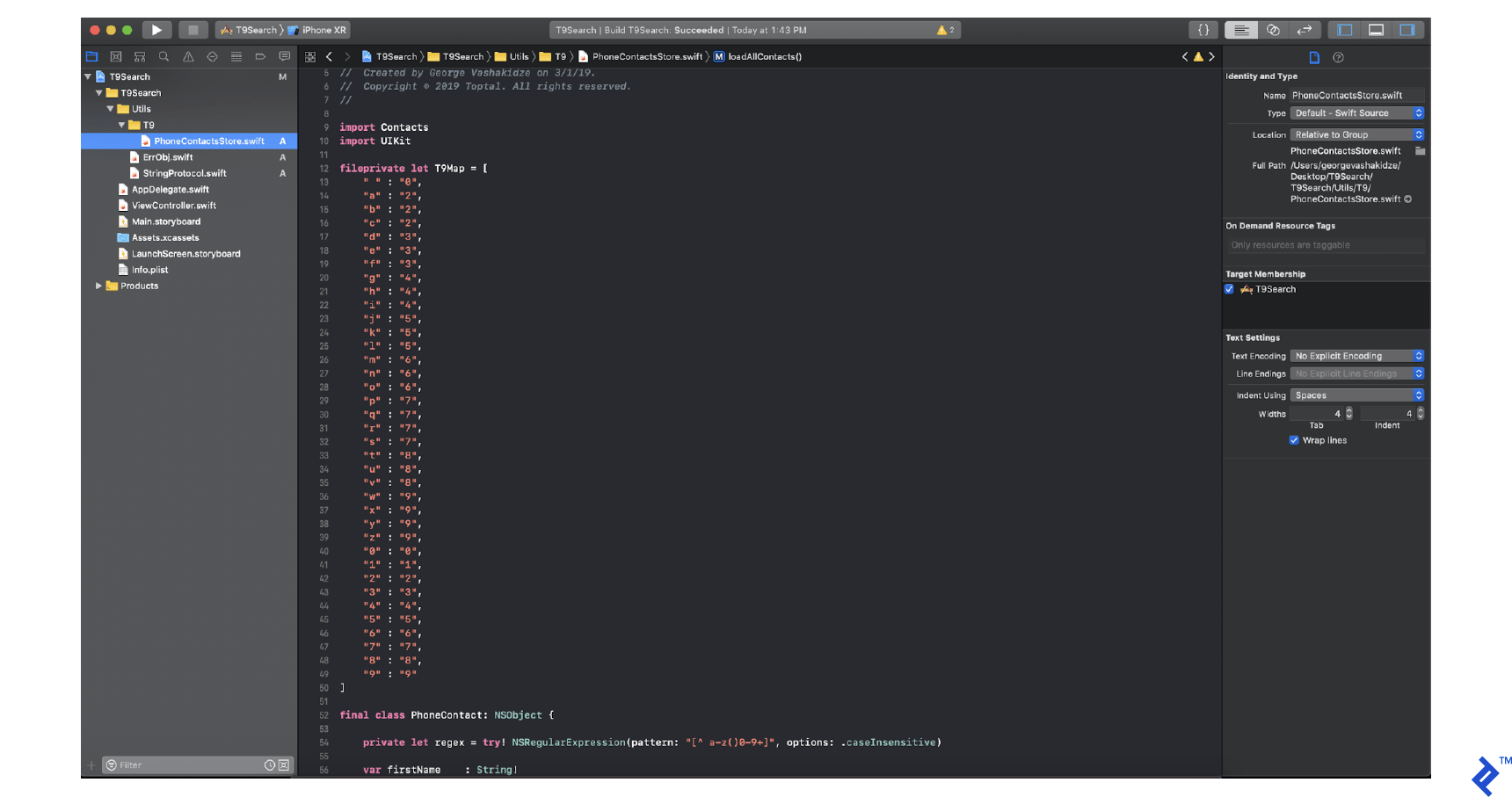Open the Breakpoint navigator icon

point(260,56)
